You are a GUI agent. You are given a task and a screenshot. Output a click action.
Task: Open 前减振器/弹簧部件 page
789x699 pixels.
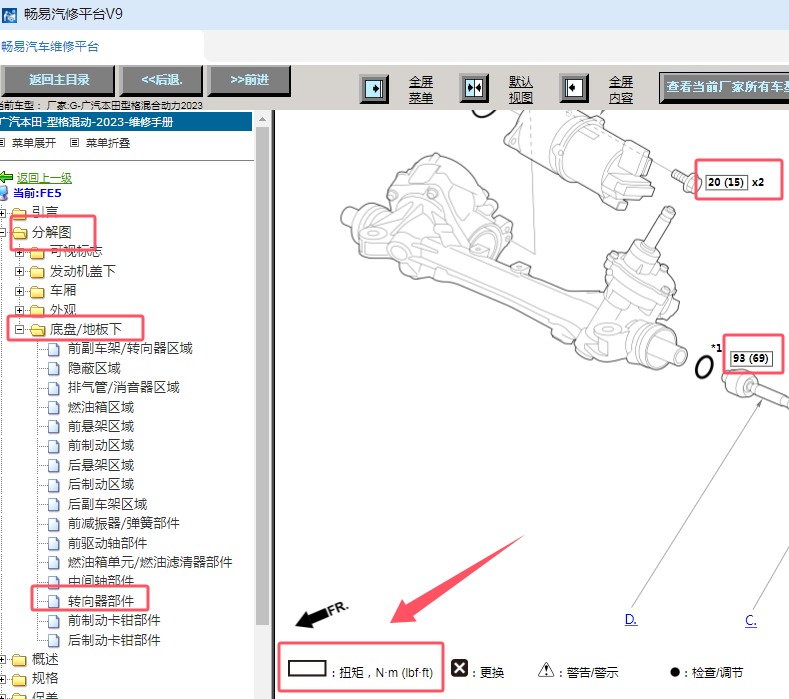click(x=124, y=523)
